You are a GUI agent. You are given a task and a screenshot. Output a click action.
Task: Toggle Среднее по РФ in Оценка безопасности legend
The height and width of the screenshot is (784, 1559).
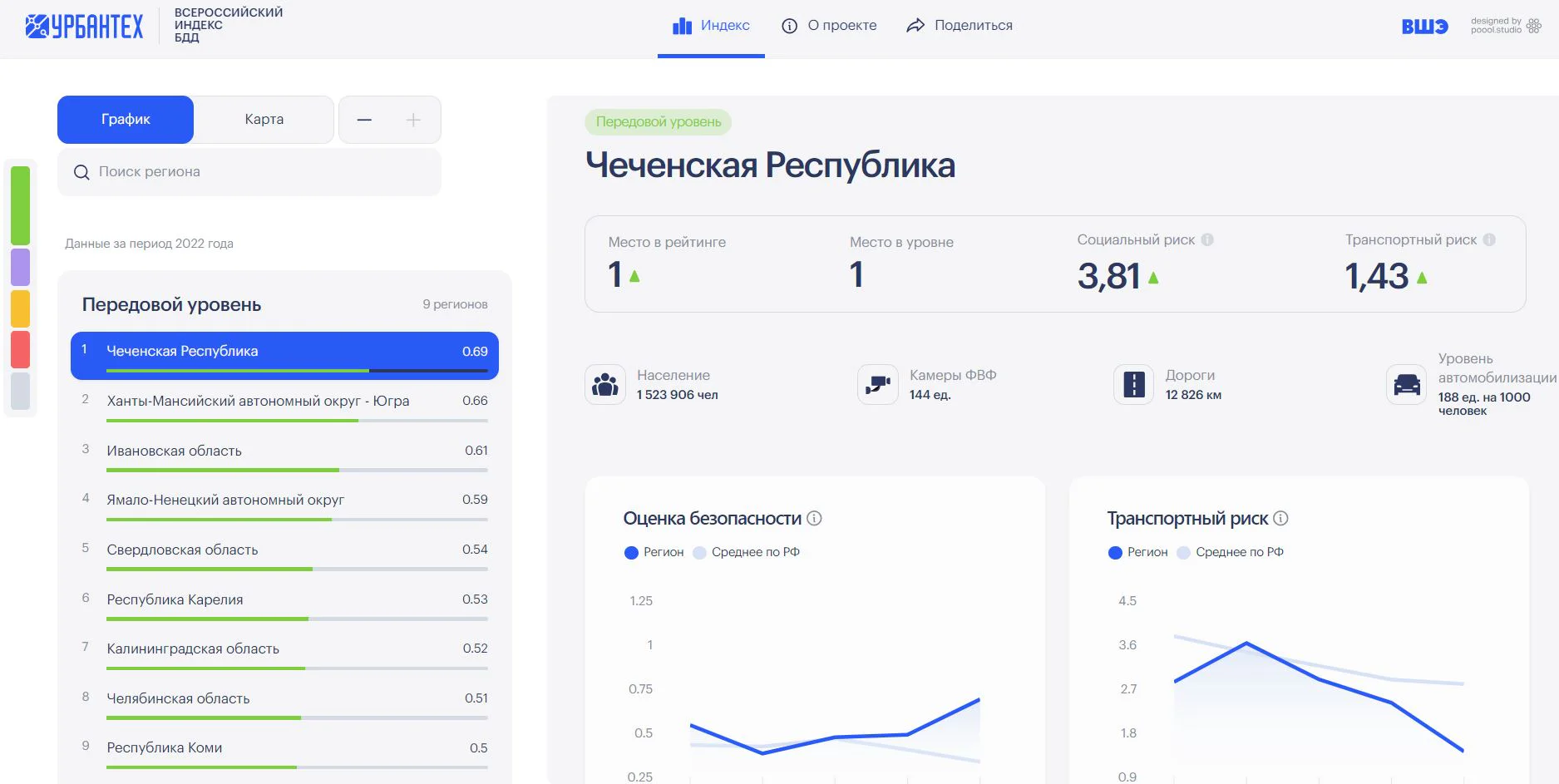pyautogui.click(x=746, y=552)
